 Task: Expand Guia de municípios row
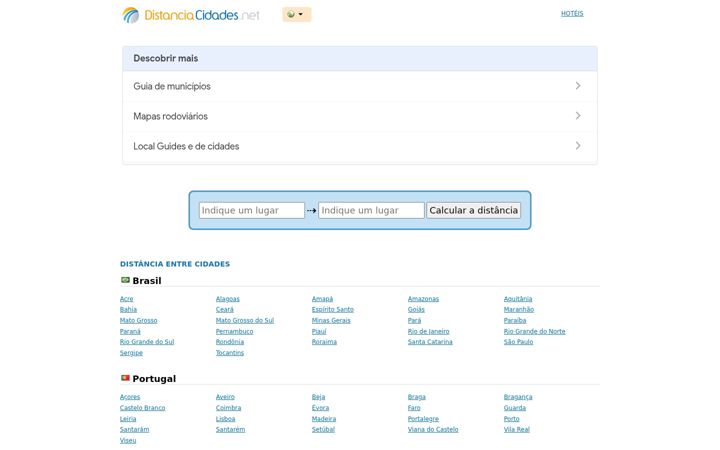tap(360, 86)
